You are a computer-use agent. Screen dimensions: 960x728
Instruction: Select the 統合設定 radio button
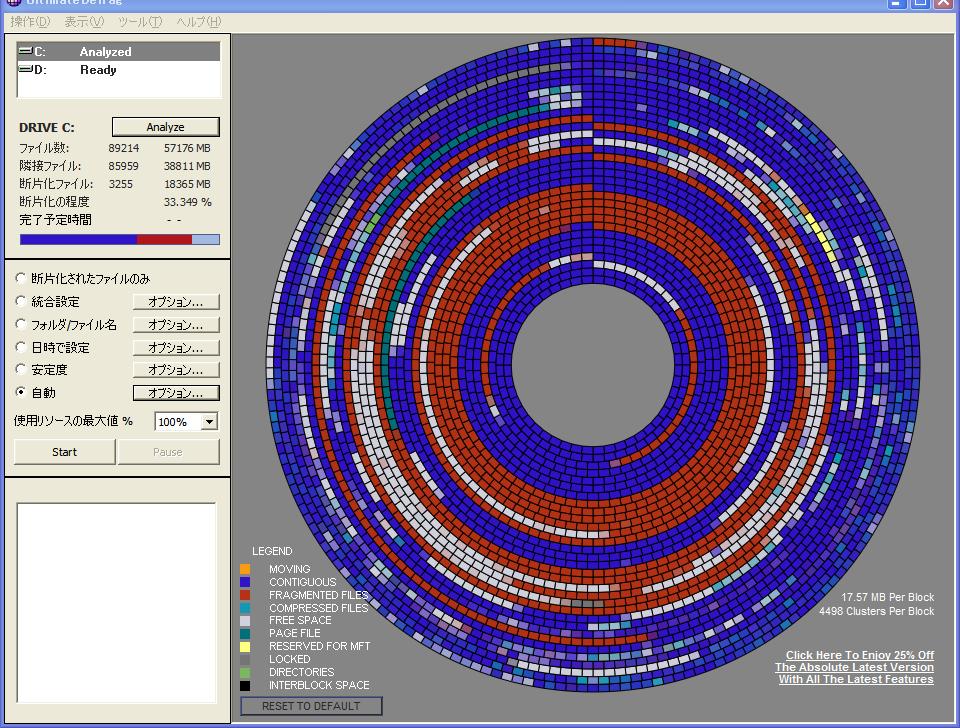click(x=20, y=301)
